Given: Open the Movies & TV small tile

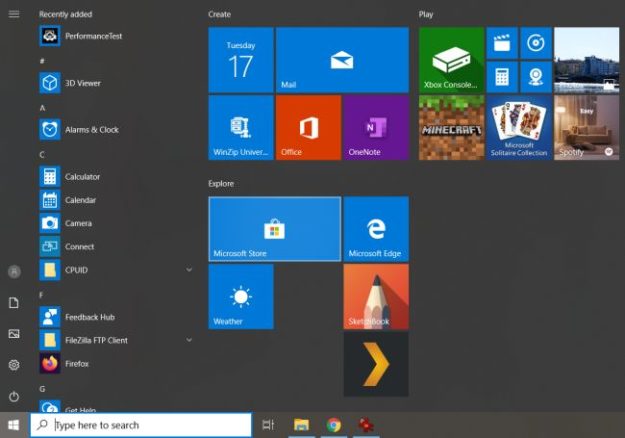Looking at the screenshot, I should [x=502, y=43].
